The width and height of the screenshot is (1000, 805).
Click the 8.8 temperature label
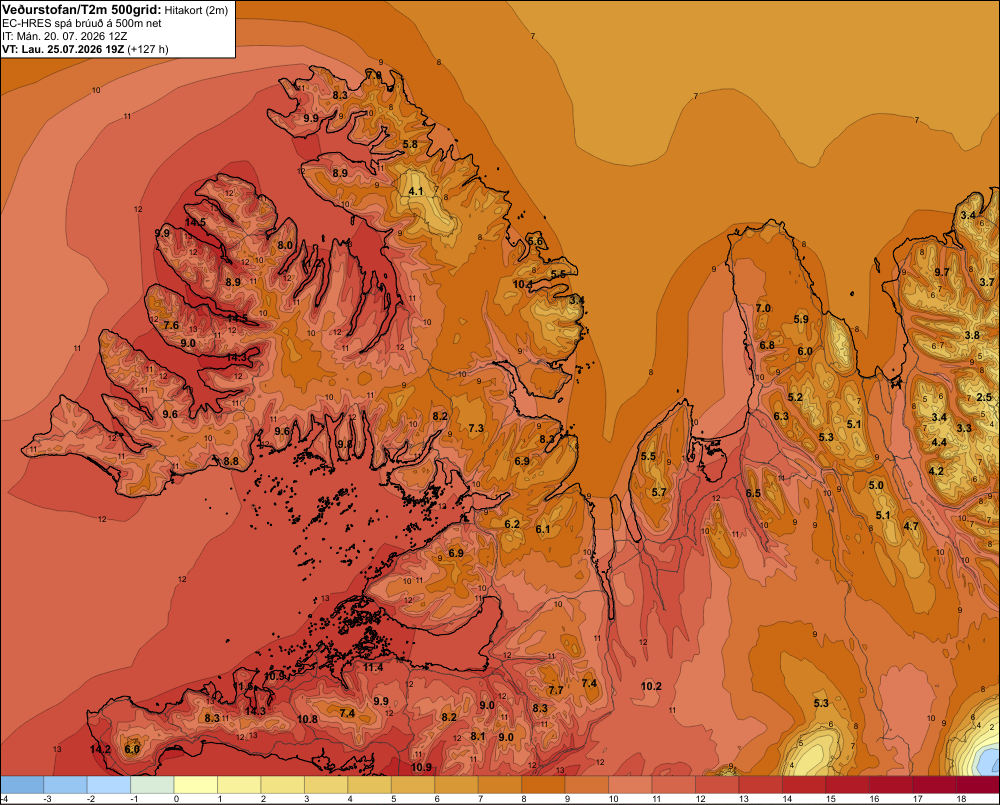pos(231,461)
